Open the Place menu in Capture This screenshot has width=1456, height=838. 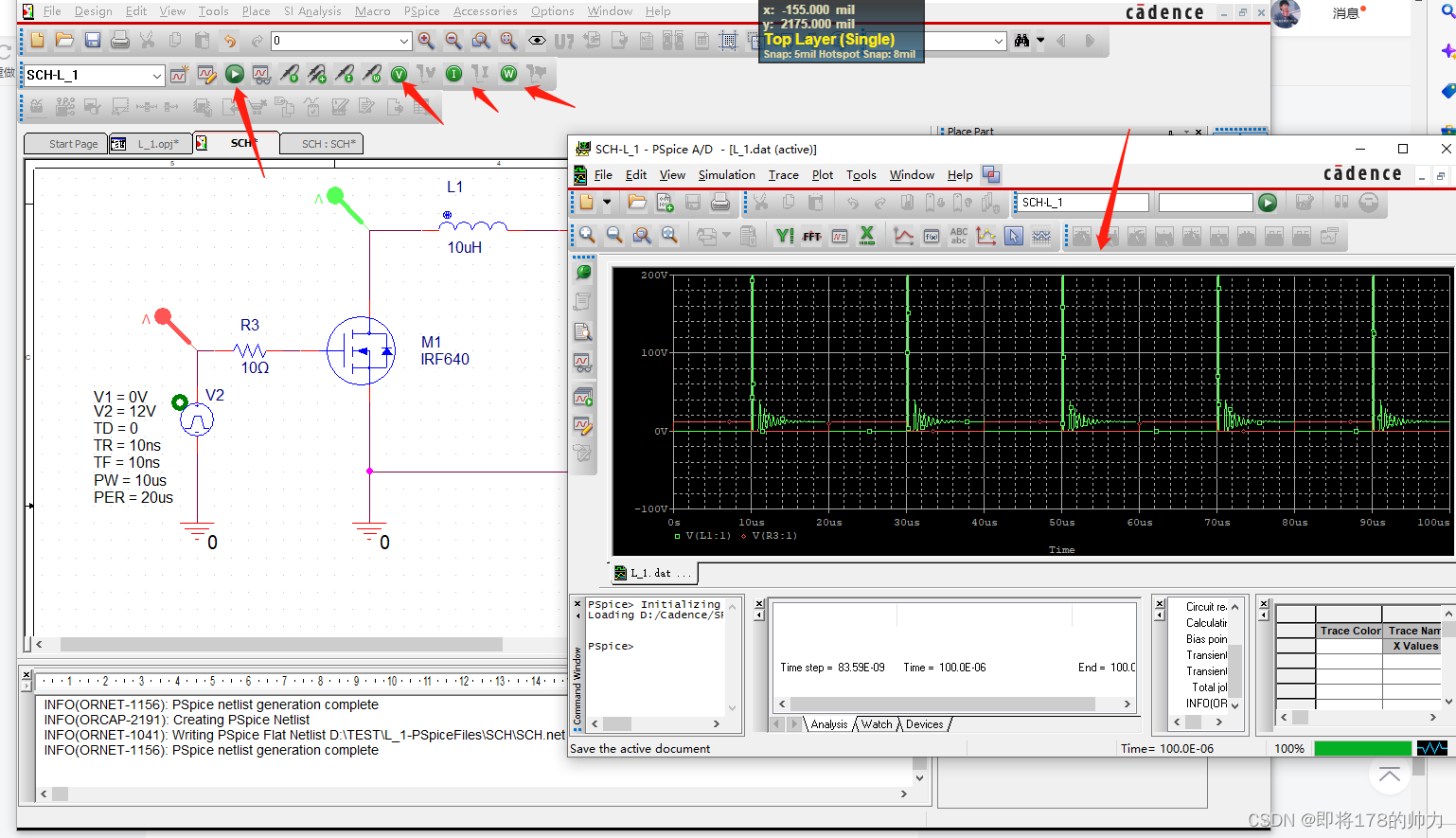[256, 11]
